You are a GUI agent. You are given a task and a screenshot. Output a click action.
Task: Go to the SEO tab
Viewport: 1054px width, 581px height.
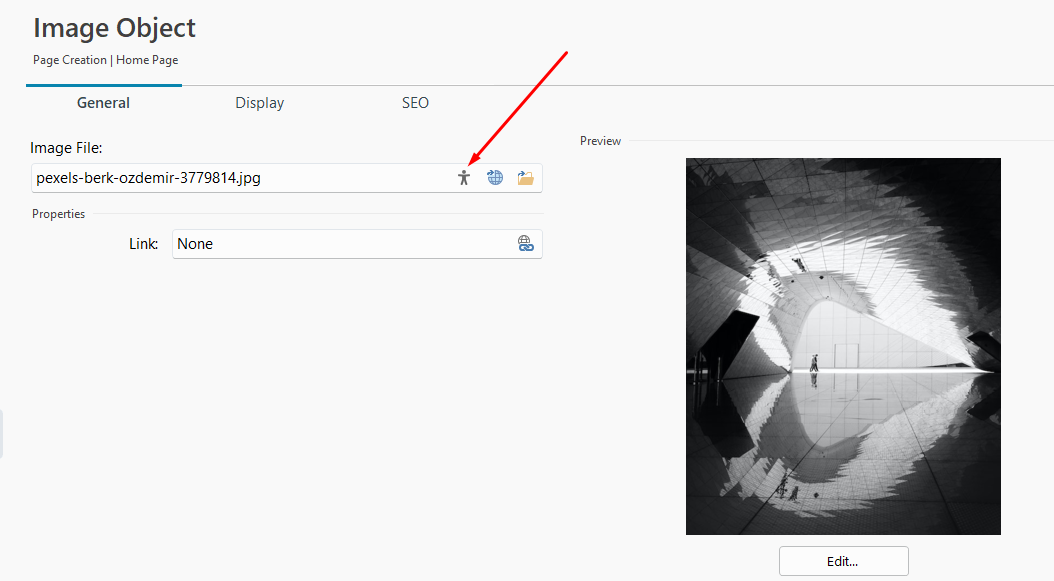(415, 103)
